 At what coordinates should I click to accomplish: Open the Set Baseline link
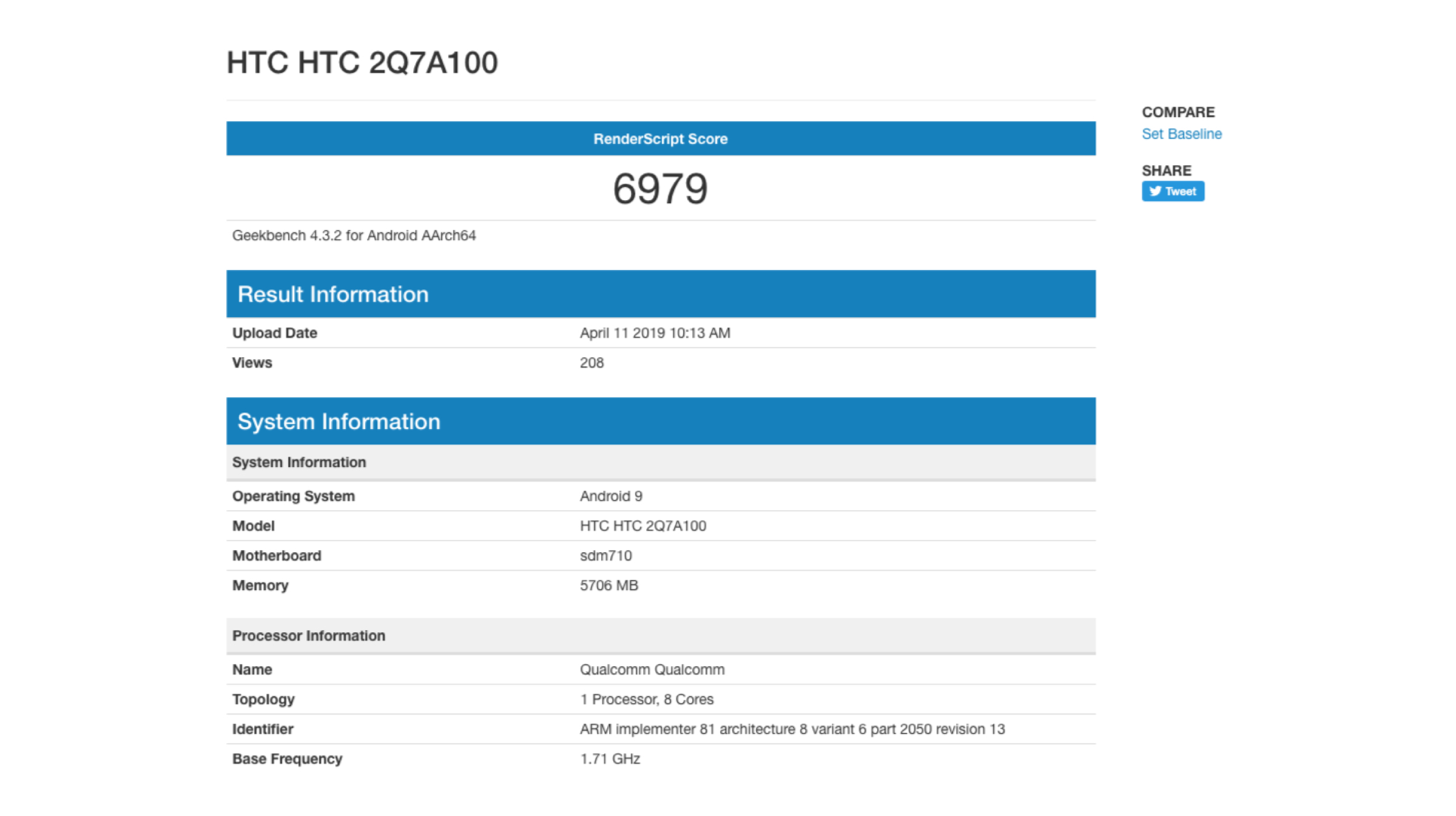coord(1181,134)
